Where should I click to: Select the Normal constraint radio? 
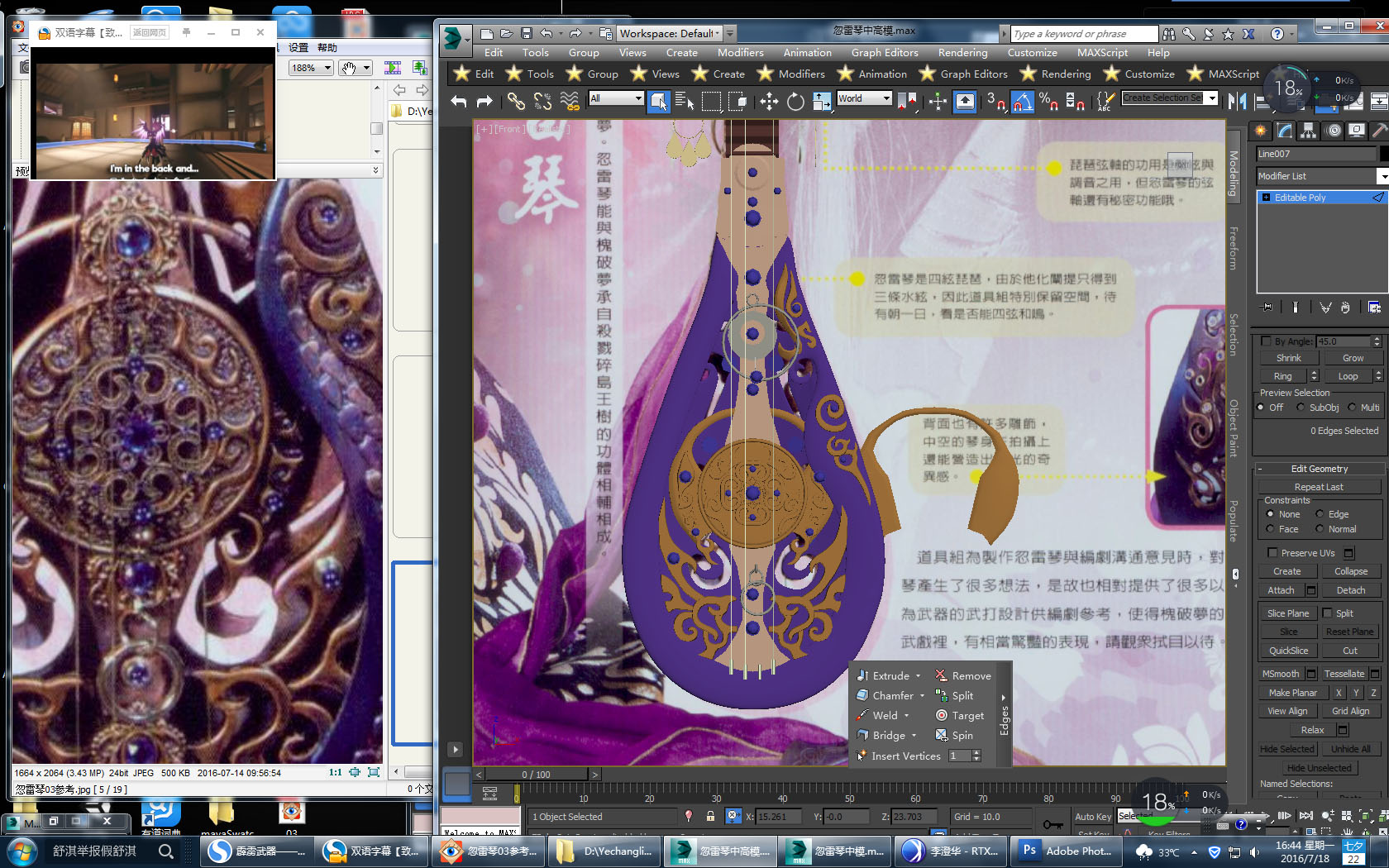[1320, 529]
